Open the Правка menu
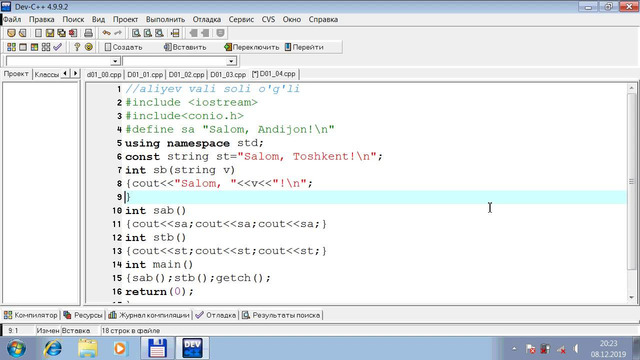 click(x=41, y=19)
